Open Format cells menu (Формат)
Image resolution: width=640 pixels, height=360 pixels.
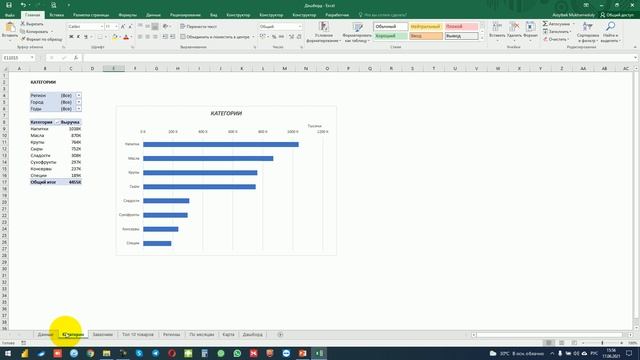tap(530, 32)
